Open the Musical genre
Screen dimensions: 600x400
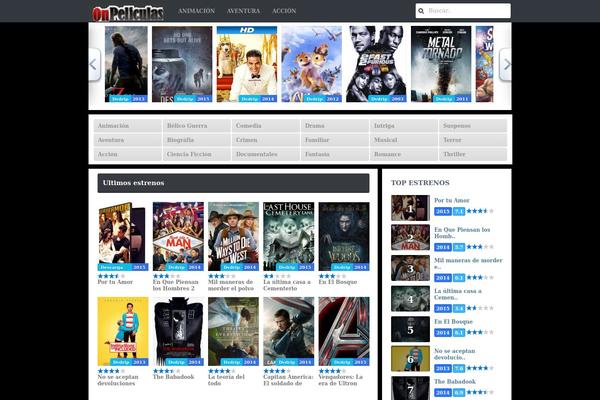pyautogui.click(x=404, y=140)
